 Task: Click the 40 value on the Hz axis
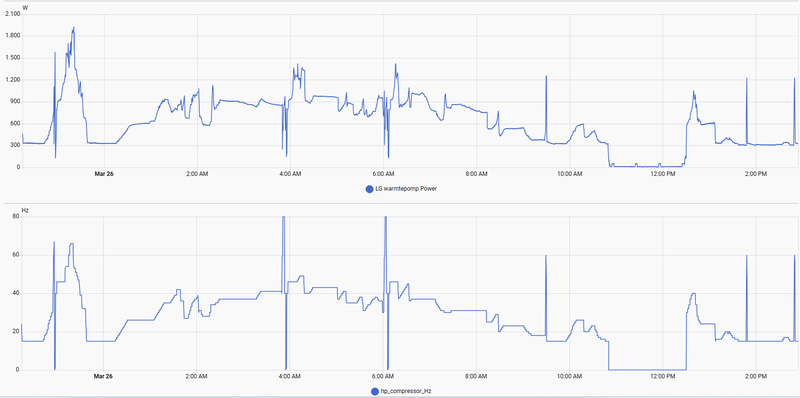tap(16, 293)
